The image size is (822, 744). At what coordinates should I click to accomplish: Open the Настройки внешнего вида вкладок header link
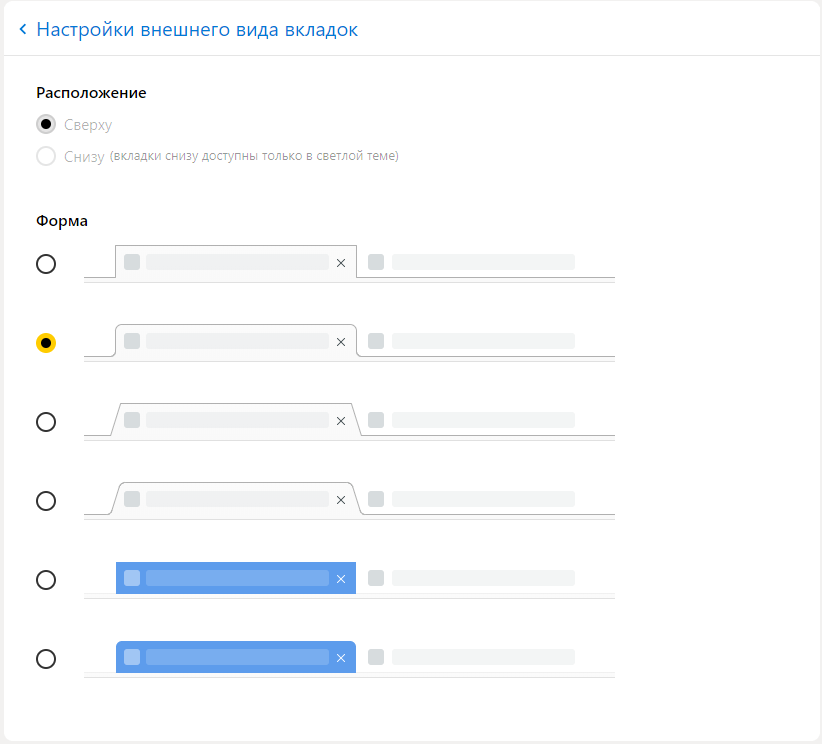[x=197, y=30]
